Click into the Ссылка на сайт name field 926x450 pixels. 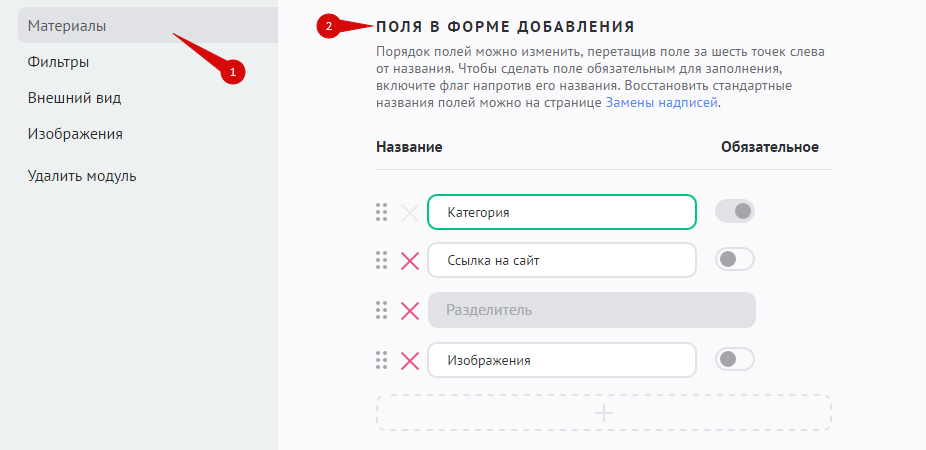[561, 260]
